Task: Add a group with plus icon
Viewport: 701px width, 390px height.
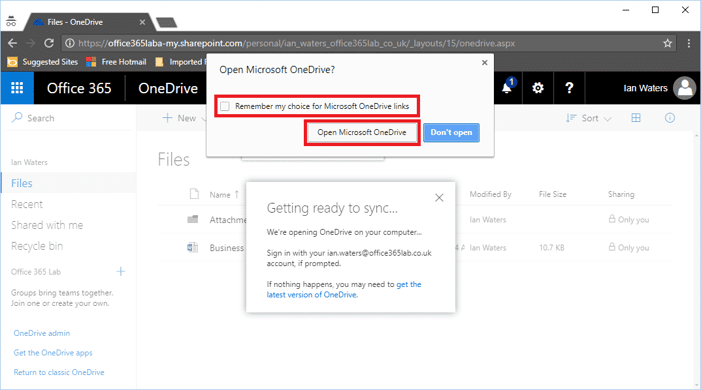Action: [x=121, y=271]
